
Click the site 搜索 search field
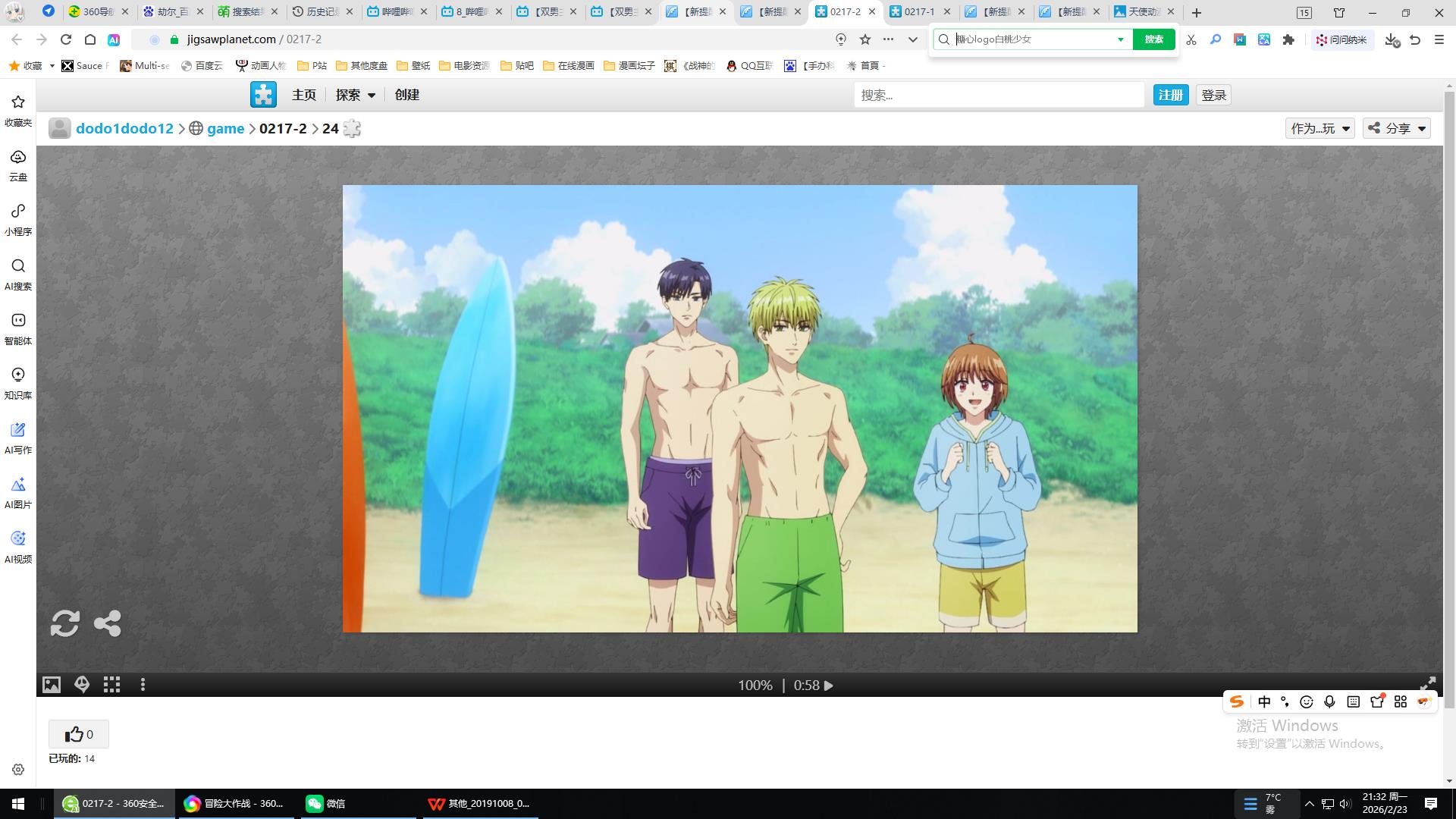pos(998,95)
